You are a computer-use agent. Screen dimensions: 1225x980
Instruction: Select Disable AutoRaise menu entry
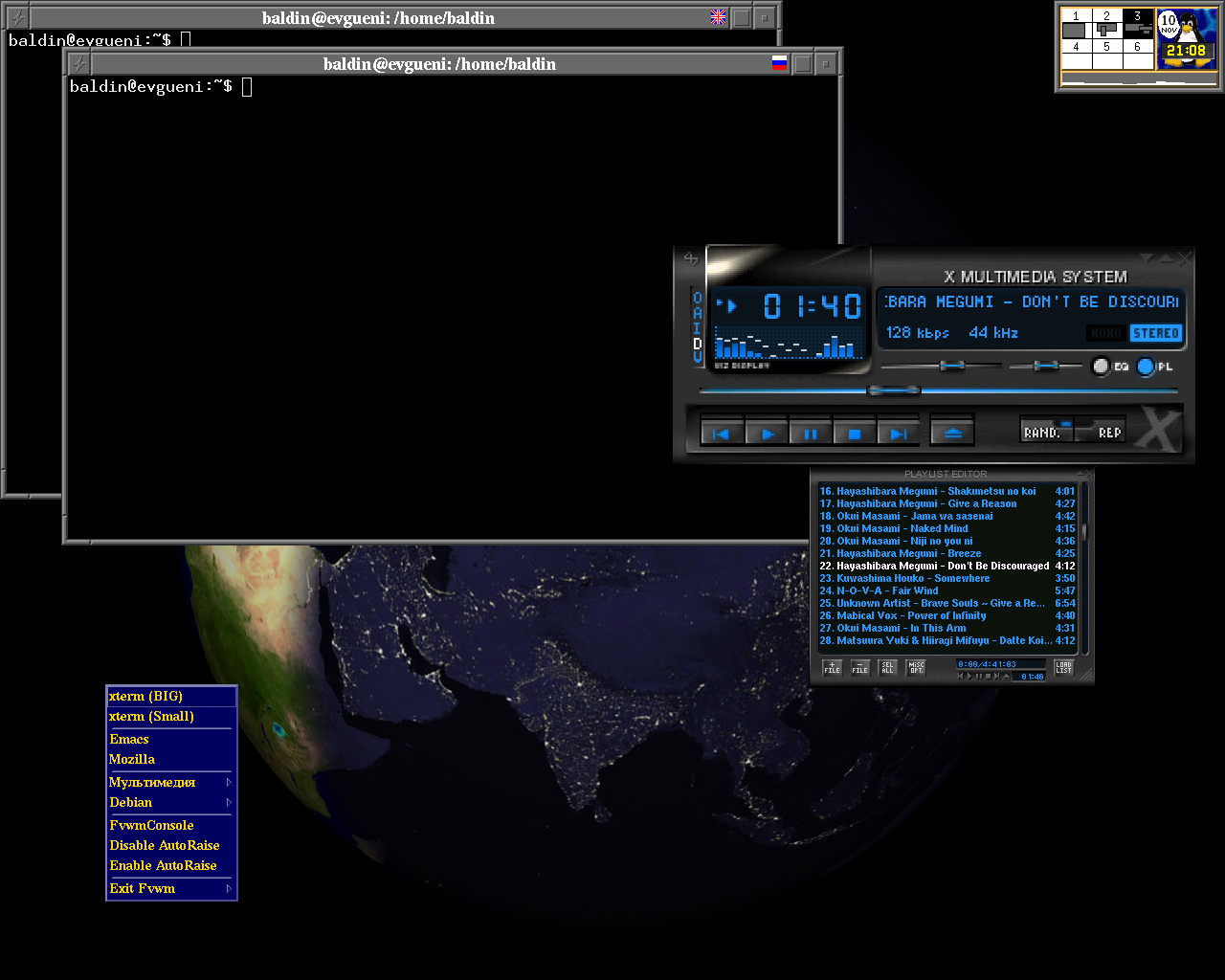click(x=171, y=845)
